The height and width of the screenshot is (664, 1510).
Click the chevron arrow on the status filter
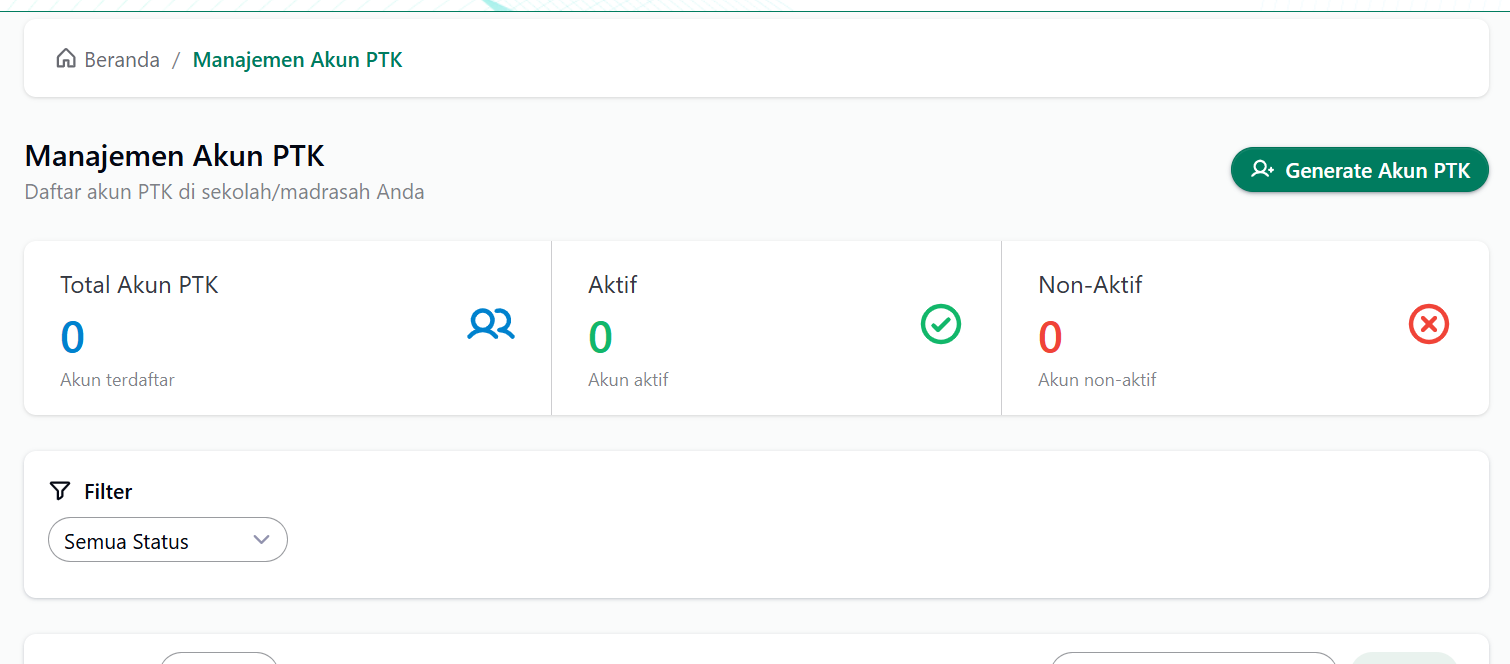(x=262, y=539)
